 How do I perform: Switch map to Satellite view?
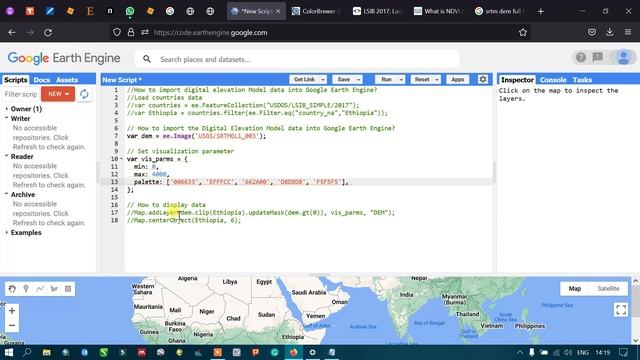point(608,289)
